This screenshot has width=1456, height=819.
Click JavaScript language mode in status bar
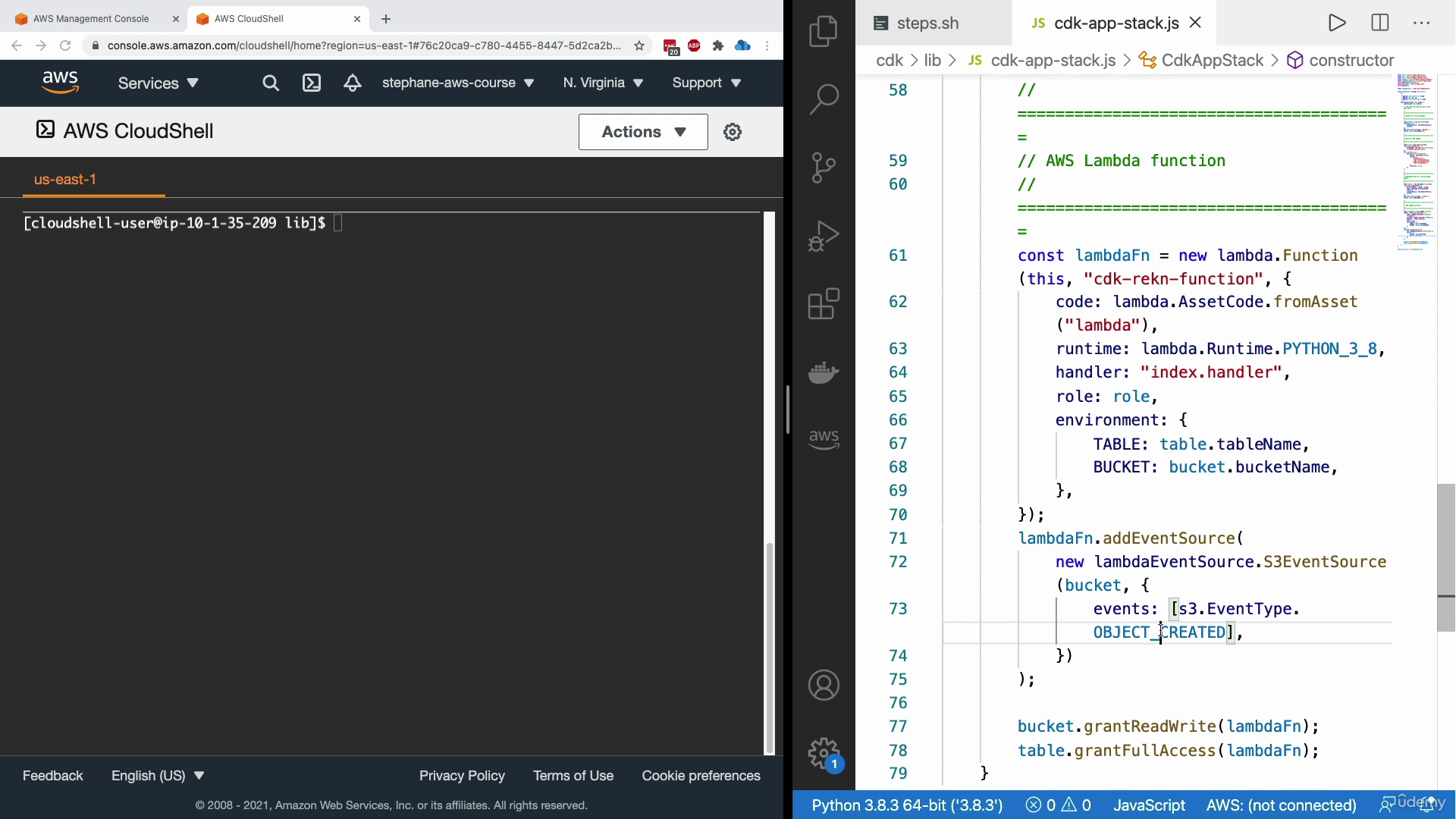tap(1149, 805)
